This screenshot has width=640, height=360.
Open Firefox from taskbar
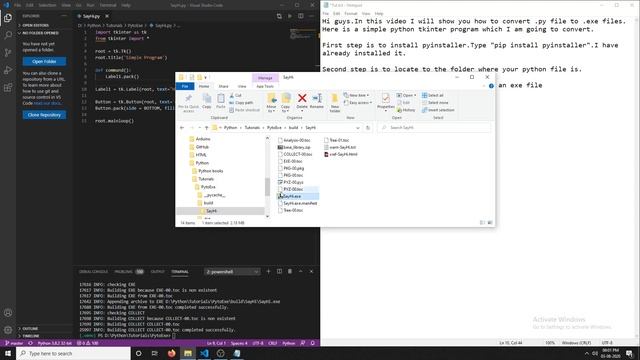(171, 353)
